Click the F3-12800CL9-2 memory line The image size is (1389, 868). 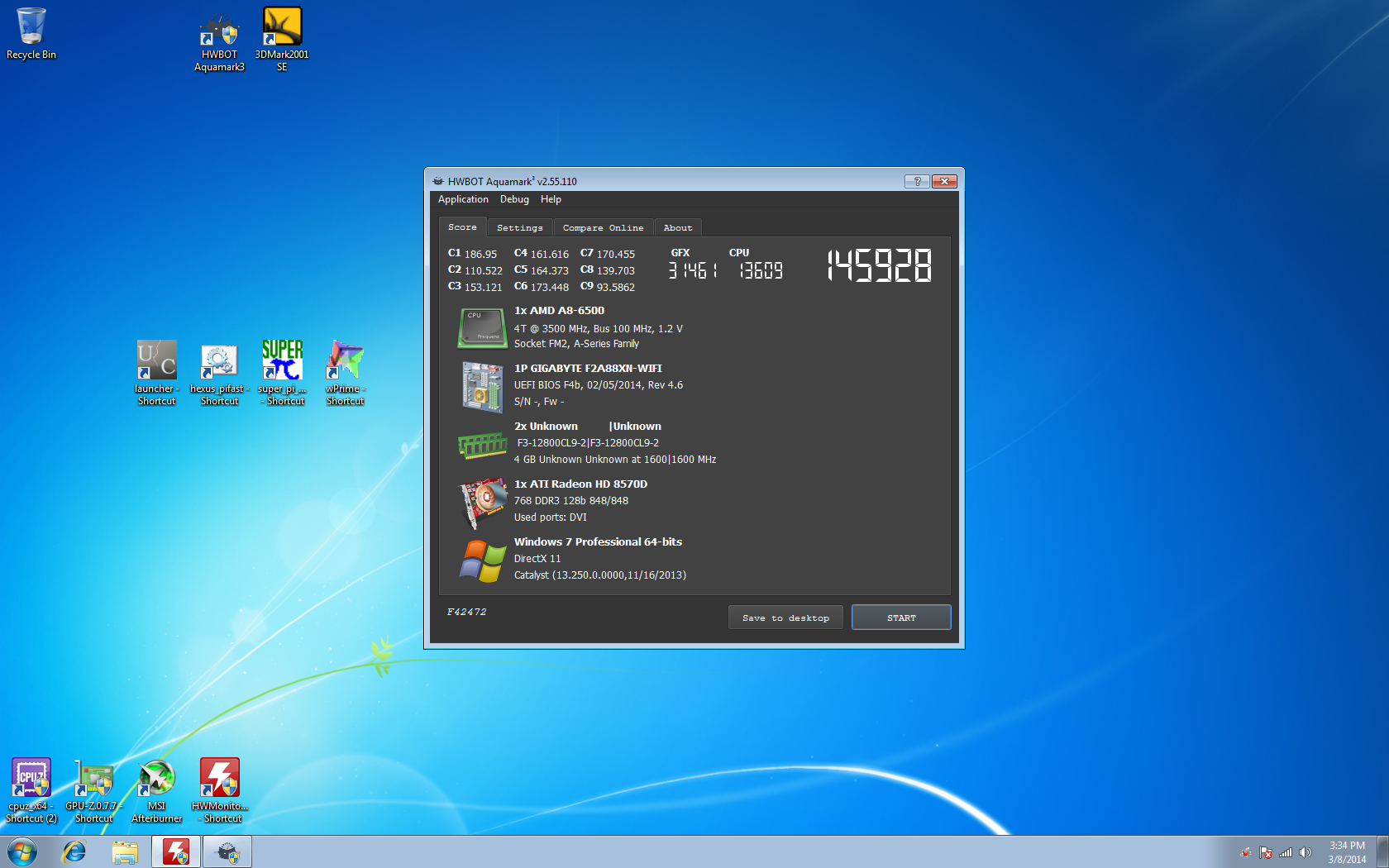[588, 443]
